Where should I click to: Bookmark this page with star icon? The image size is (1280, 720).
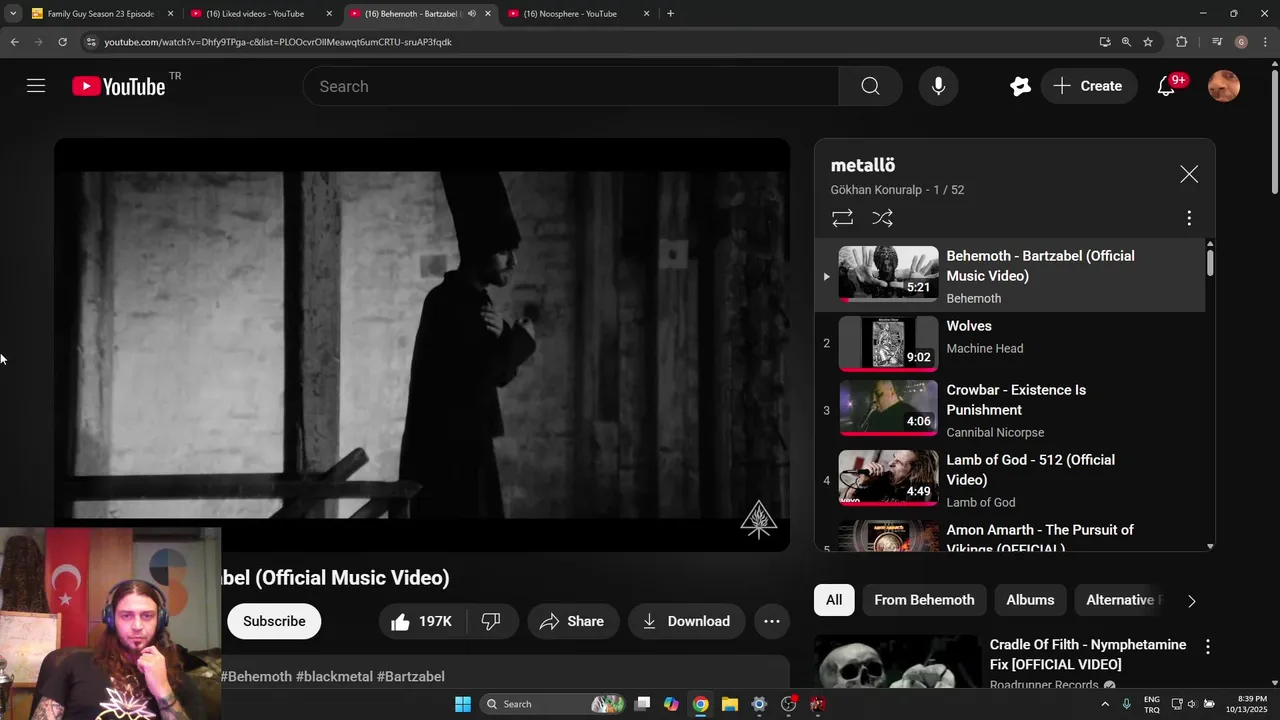point(1148,42)
